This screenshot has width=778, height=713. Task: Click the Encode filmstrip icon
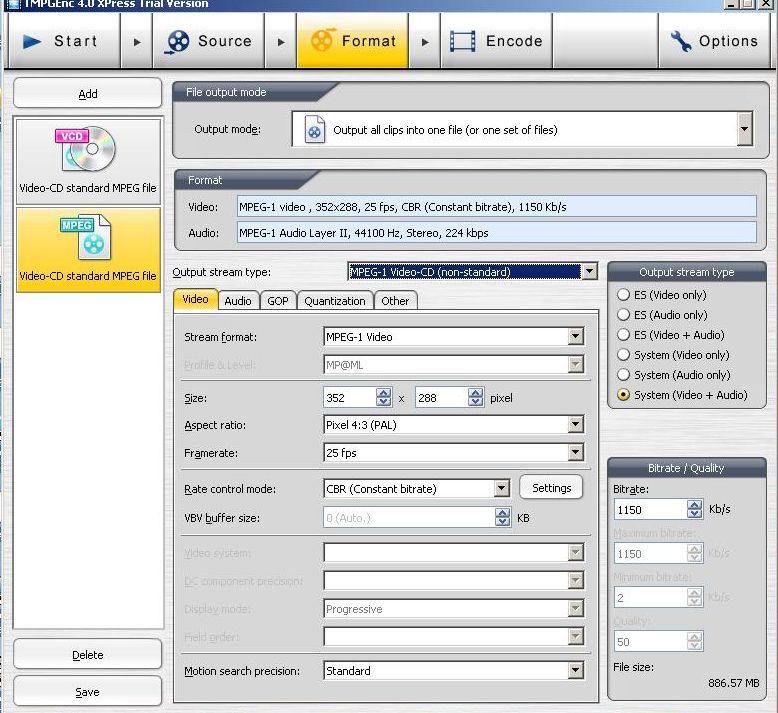462,41
